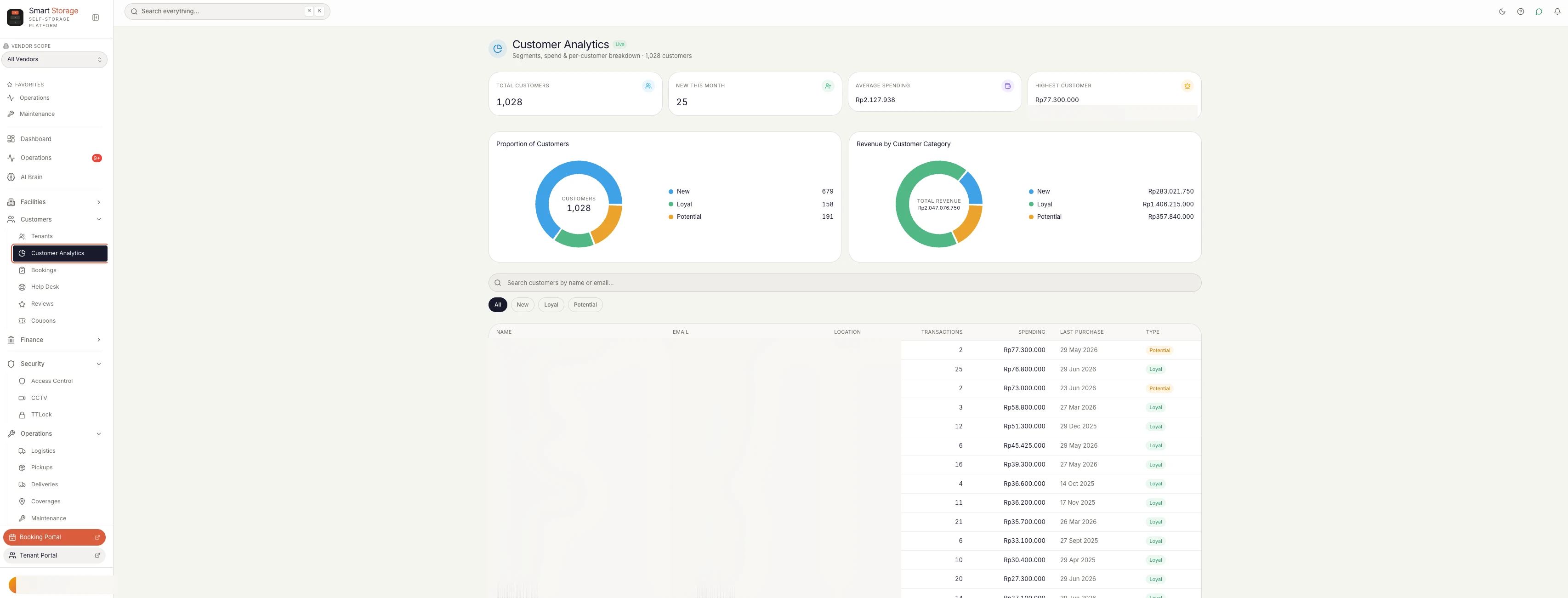Click Average Spending wallet icon
Viewport: 1568px width, 598px height.
(1007, 86)
